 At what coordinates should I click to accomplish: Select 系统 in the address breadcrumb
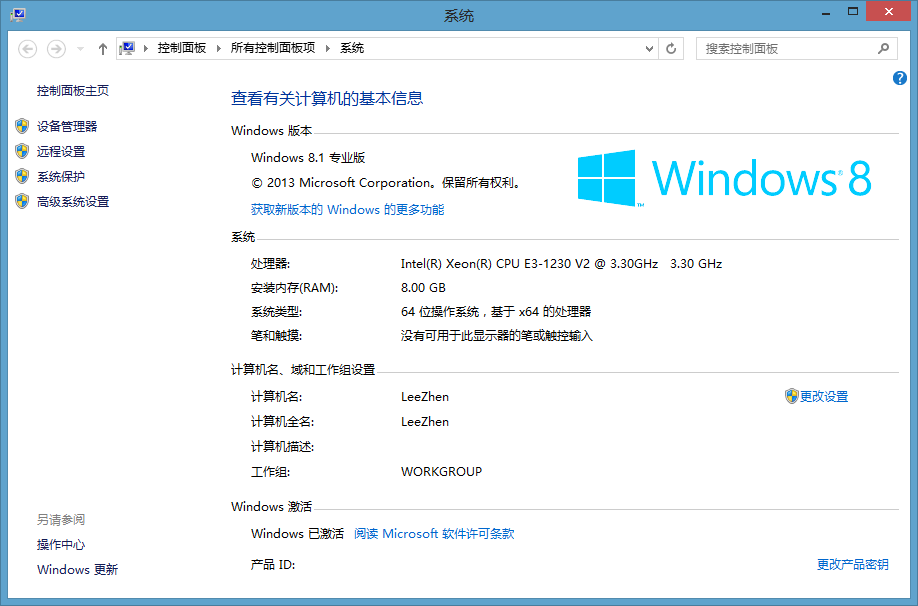pyautogui.click(x=352, y=48)
